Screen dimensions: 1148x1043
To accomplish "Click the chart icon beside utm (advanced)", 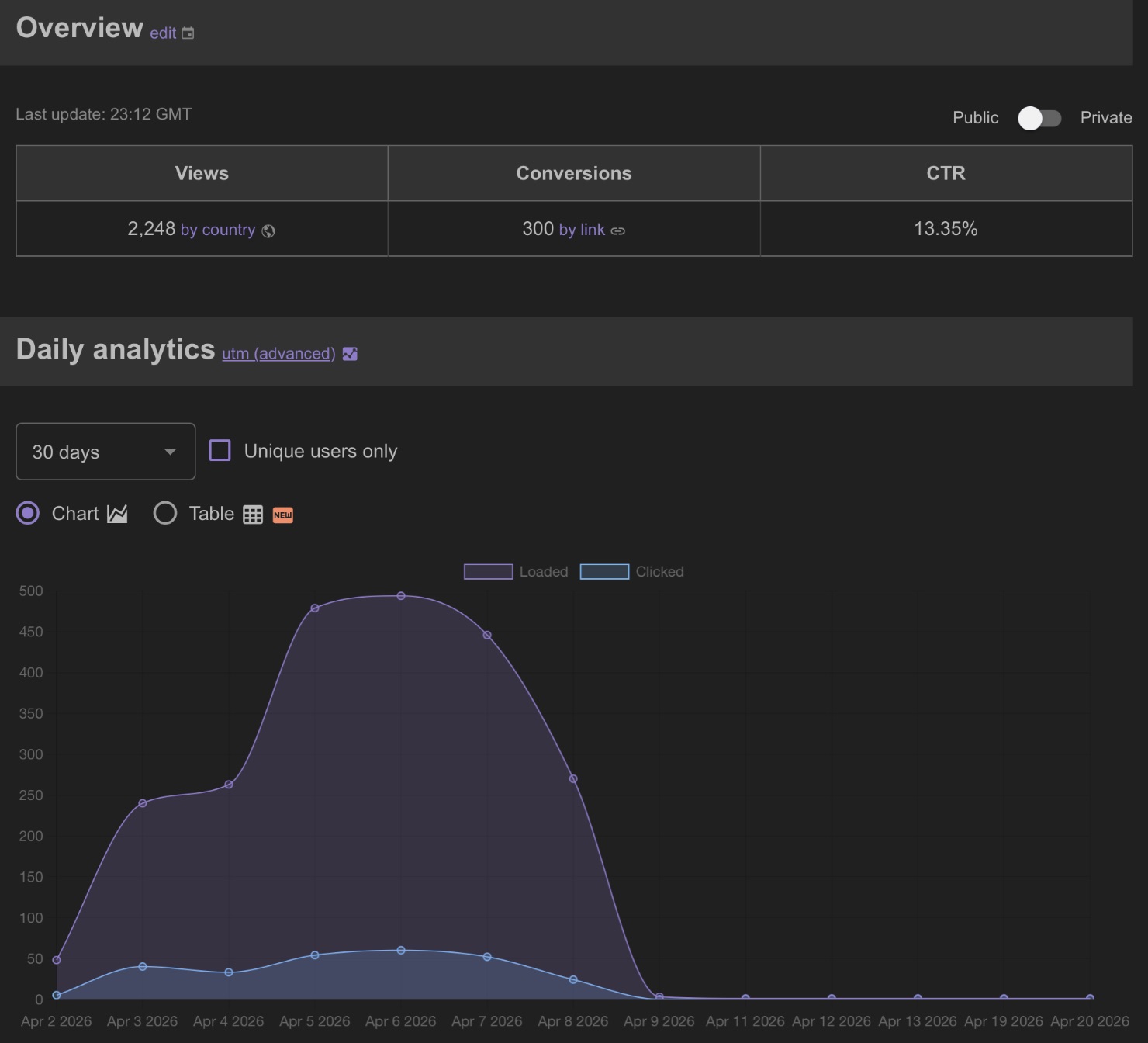I will [350, 354].
